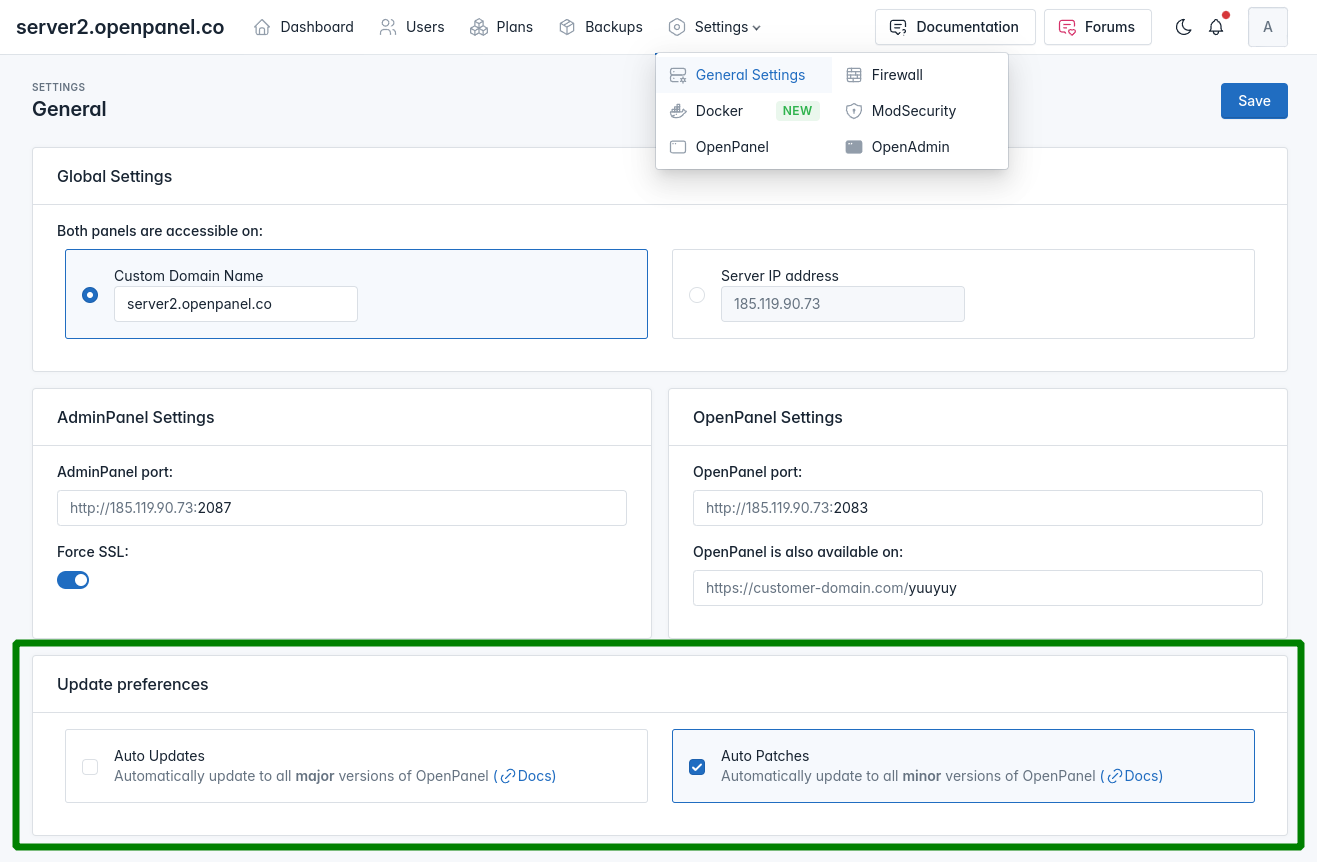The width and height of the screenshot is (1317, 862).
Task: Click the Backups box icon
Action: click(567, 27)
